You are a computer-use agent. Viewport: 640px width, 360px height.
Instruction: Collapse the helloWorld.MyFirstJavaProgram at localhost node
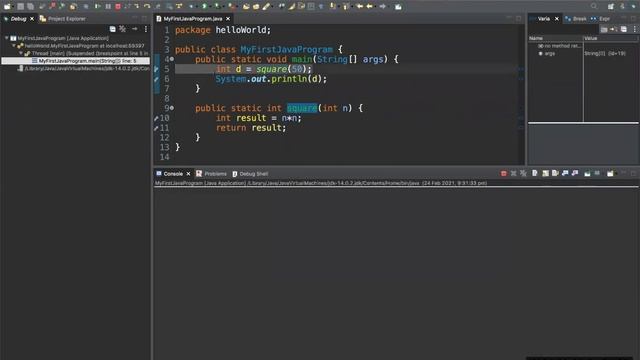14,46
